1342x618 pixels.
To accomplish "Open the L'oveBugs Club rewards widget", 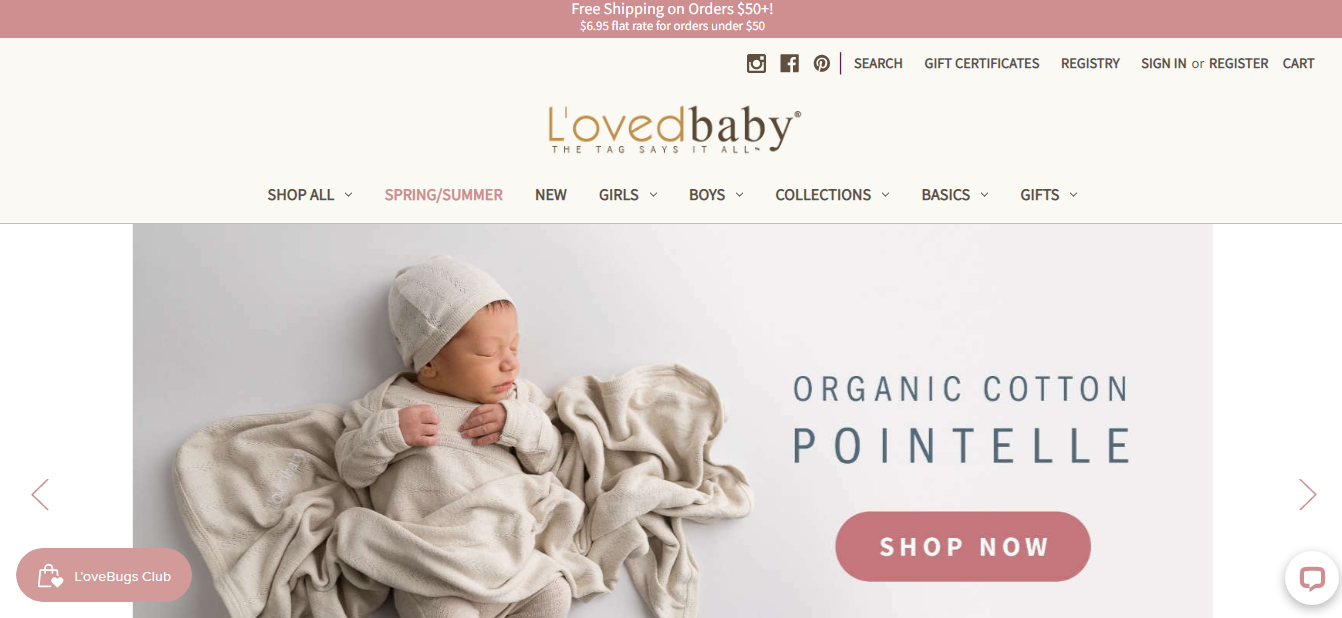I will point(104,575).
